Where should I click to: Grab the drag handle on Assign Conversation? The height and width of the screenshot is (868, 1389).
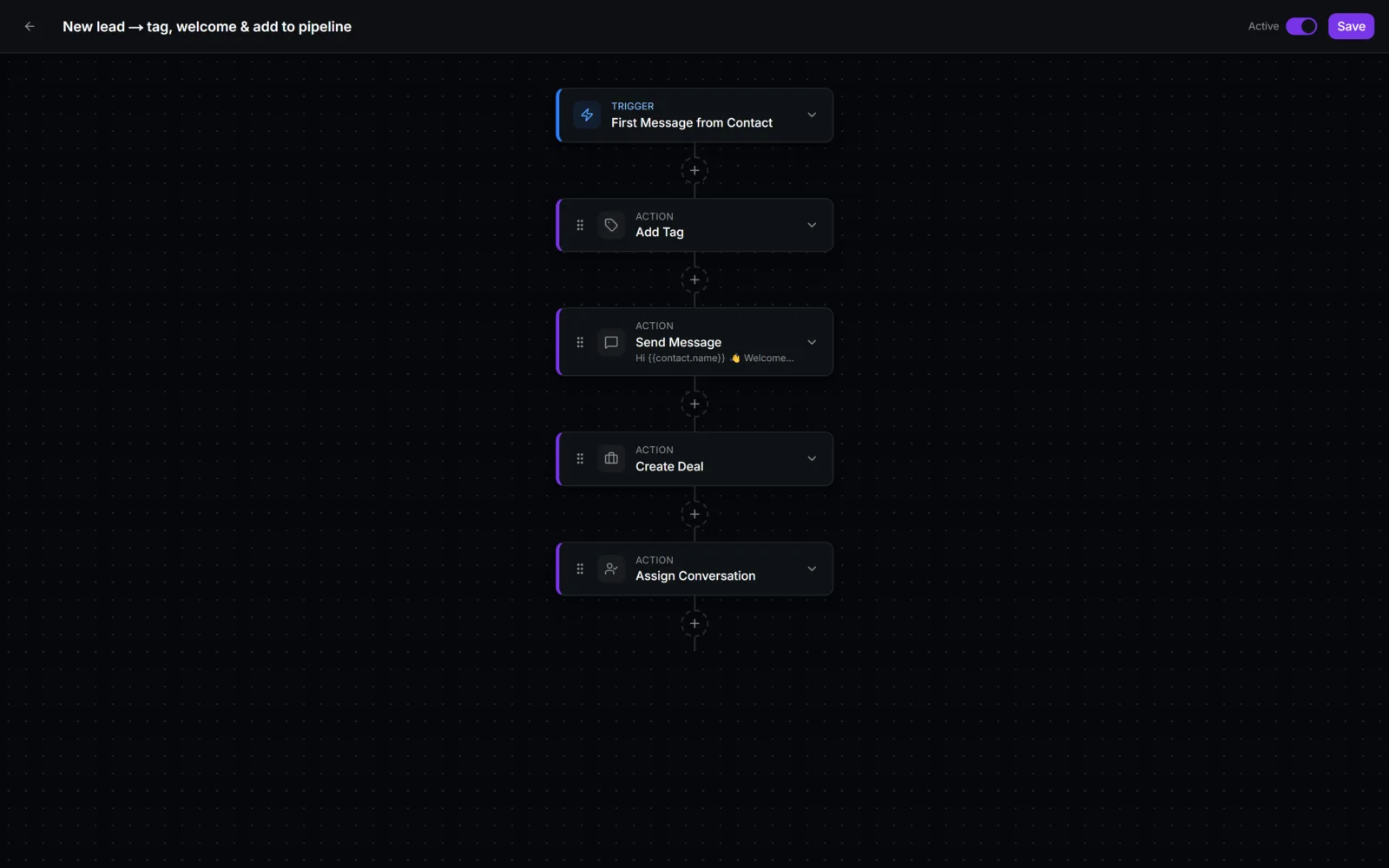tap(580, 569)
